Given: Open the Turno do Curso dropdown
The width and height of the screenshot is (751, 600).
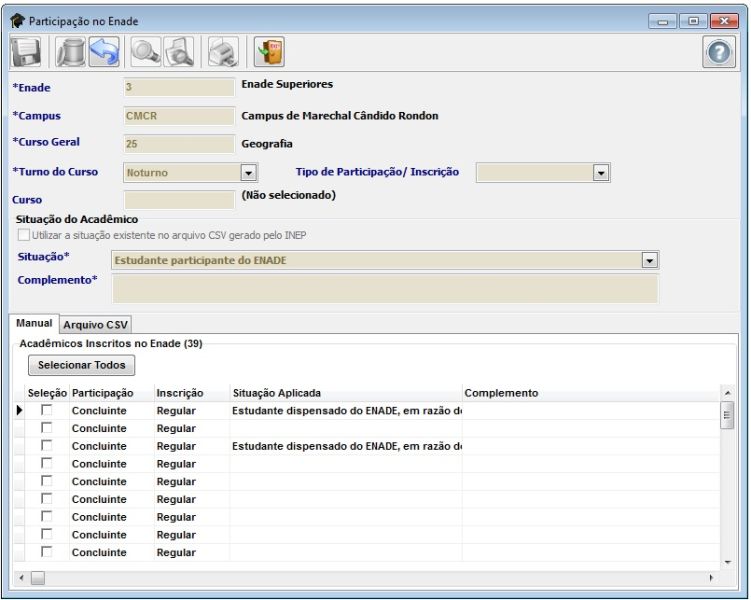Looking at the screenshot, I should coord(249,173).
